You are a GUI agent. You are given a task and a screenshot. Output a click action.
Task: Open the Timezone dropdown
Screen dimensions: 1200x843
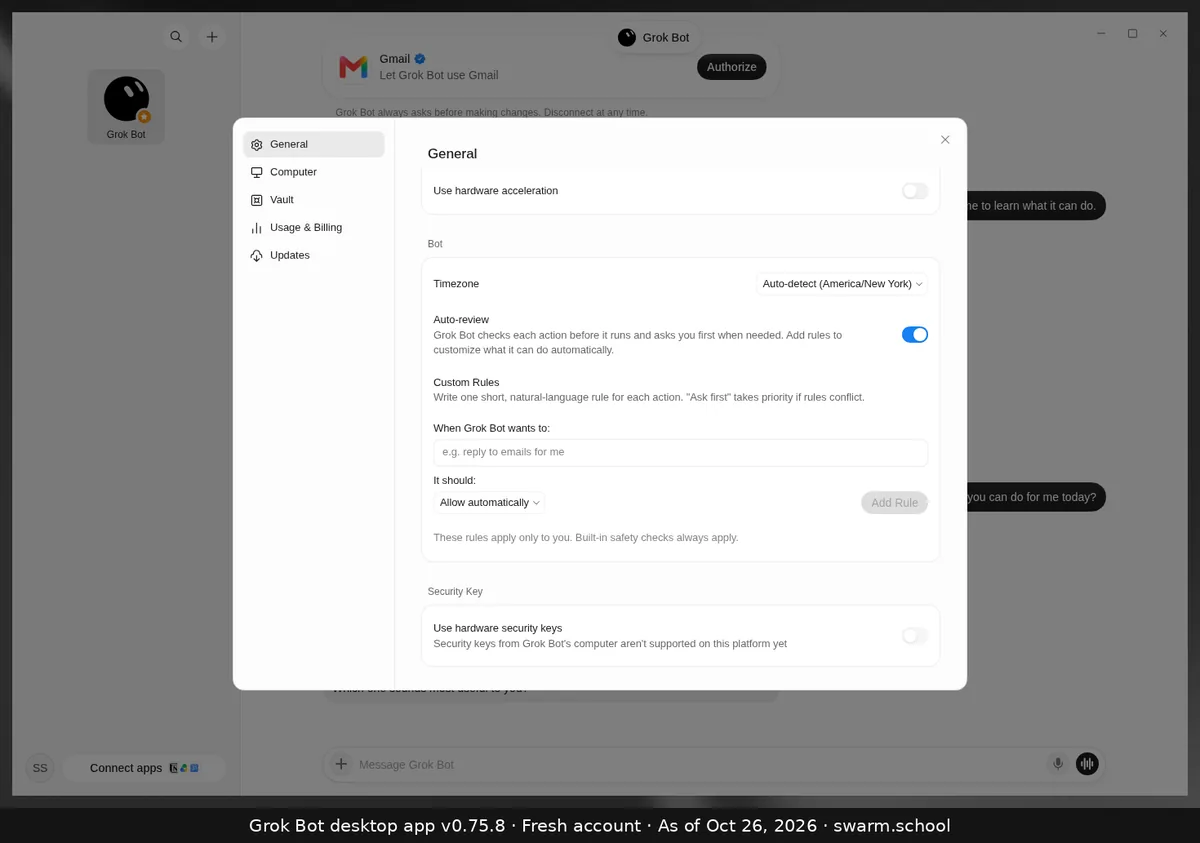coord(842,284)
